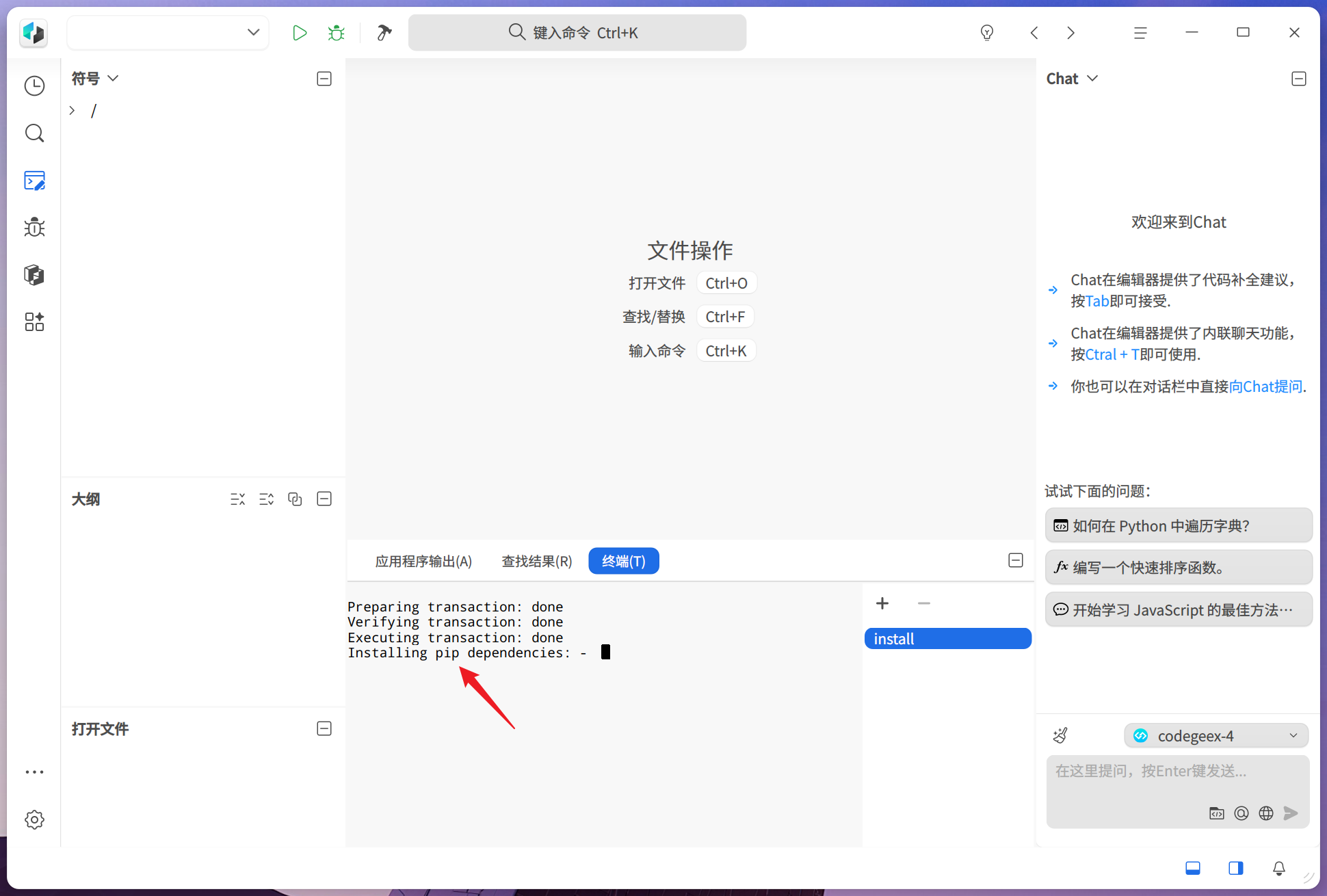Click the 如何在 Python 中遍历字典 suggestion

1178,526
